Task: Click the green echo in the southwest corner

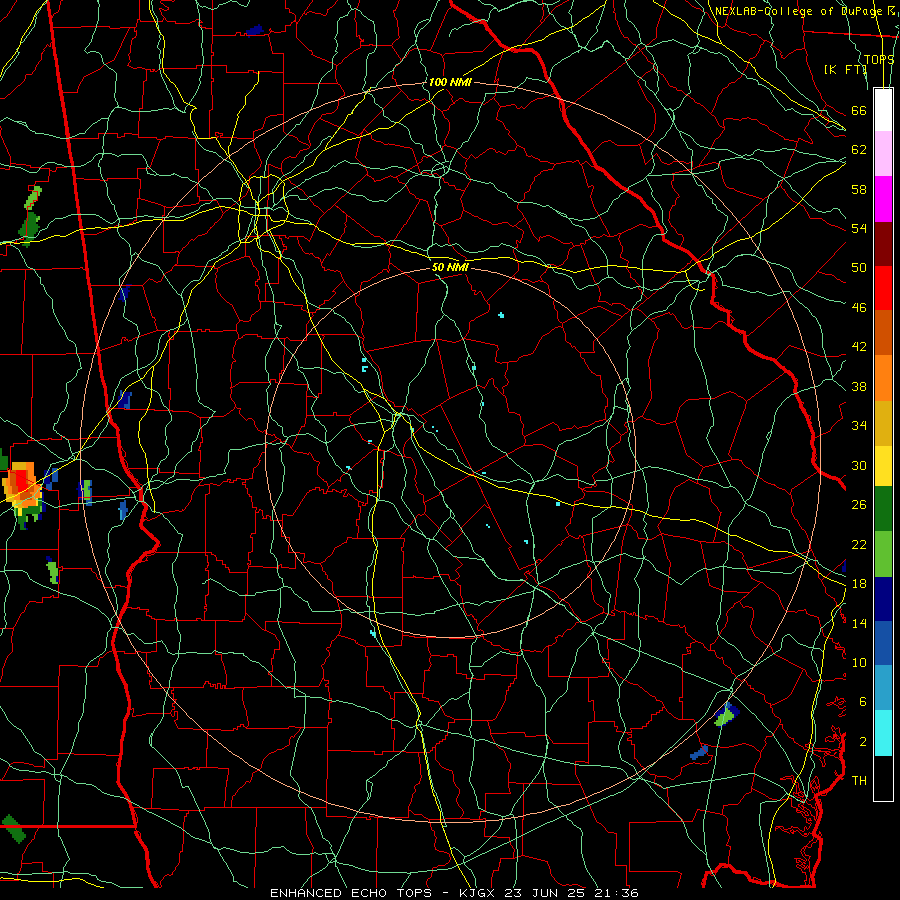Action: [13, 828]
